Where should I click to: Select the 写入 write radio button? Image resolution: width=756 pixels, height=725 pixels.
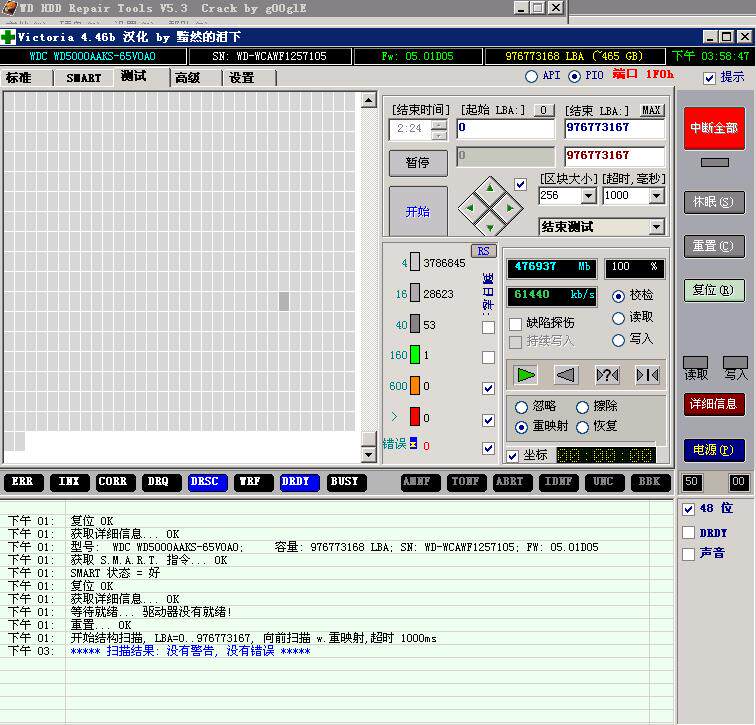point(618,340)
